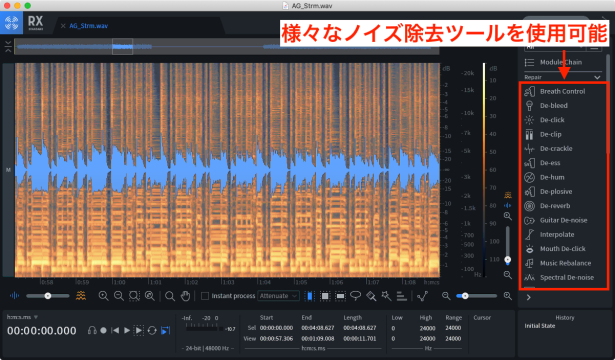Switch to the AG_Strm.wav tab
The width and height of the screenshot is (615, 360).
tap(89, 26)
